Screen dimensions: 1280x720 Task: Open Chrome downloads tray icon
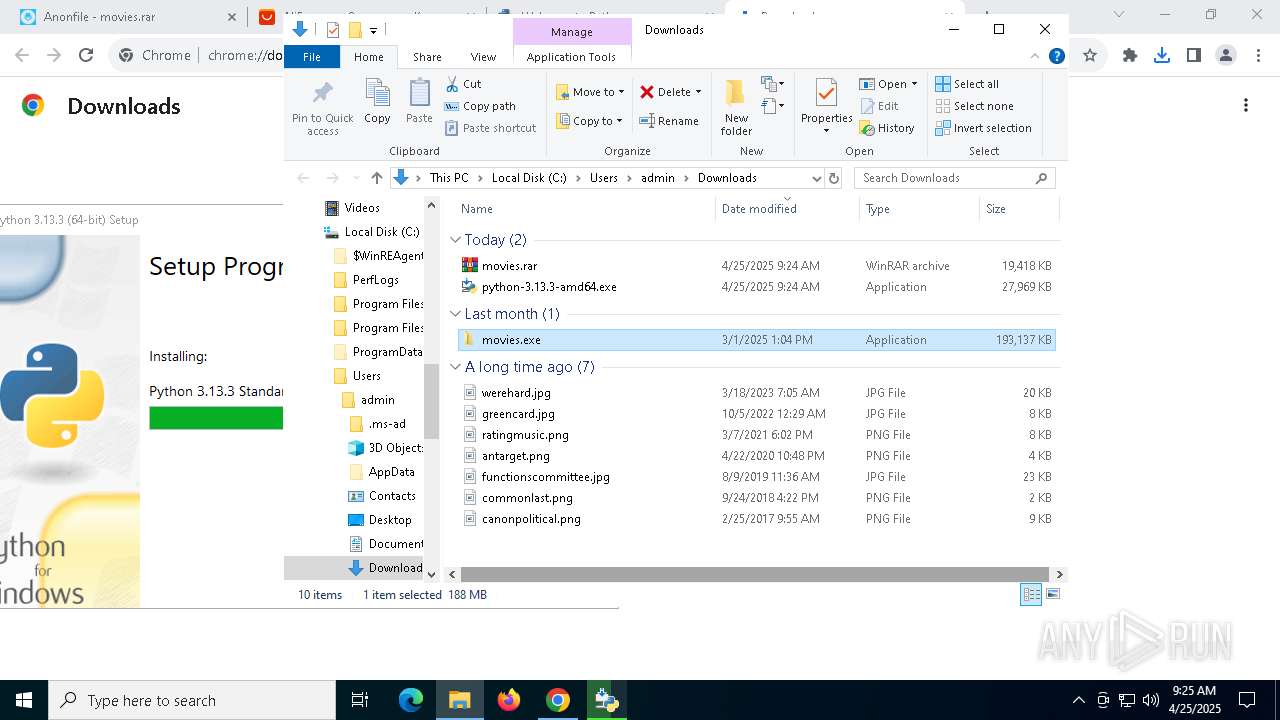pos(1162,56)
